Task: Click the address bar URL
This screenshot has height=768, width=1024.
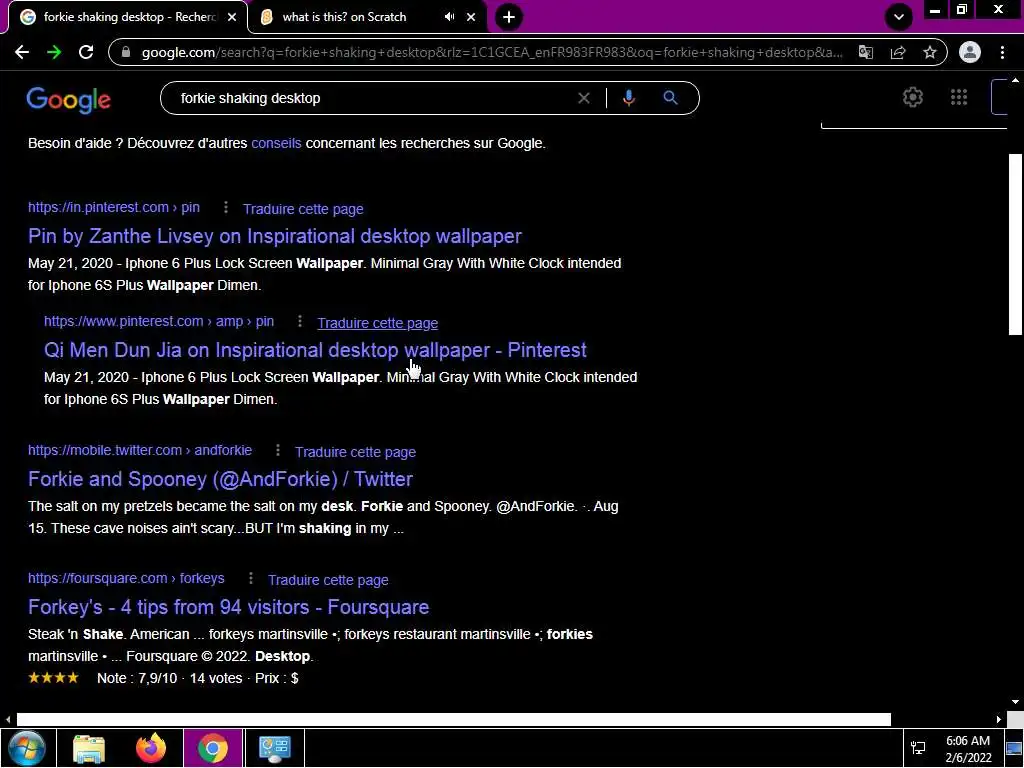Action: (x=492, y=52)
